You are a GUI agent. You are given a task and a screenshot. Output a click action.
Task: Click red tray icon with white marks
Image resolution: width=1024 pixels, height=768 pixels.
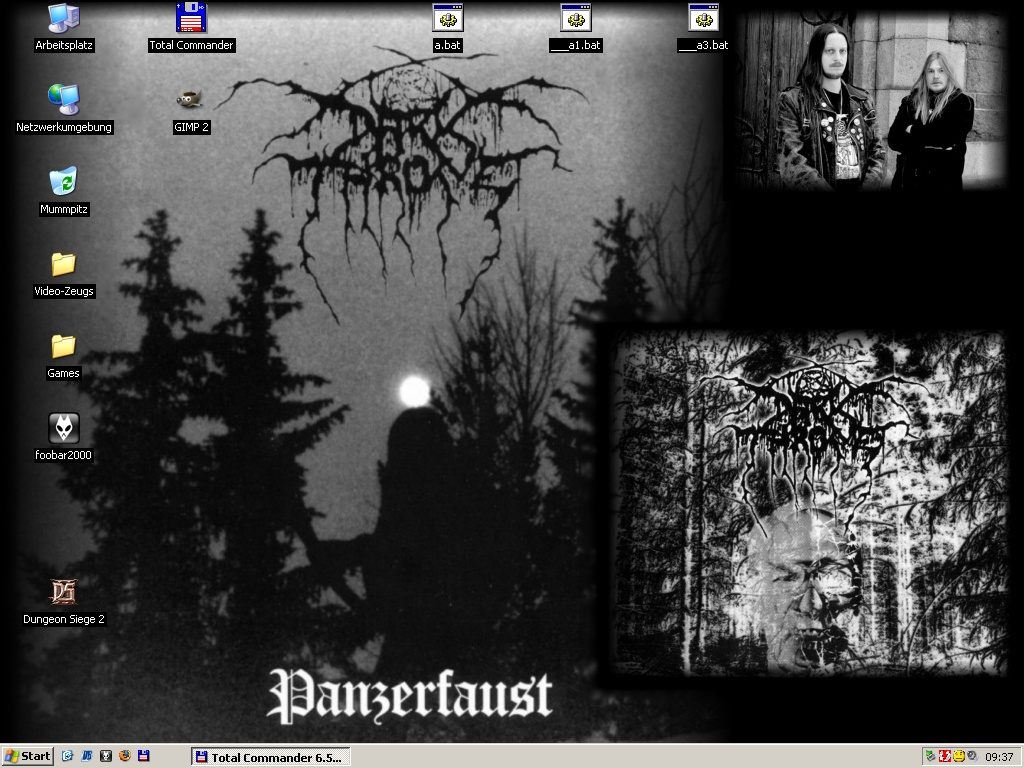[x=944, y=756]
